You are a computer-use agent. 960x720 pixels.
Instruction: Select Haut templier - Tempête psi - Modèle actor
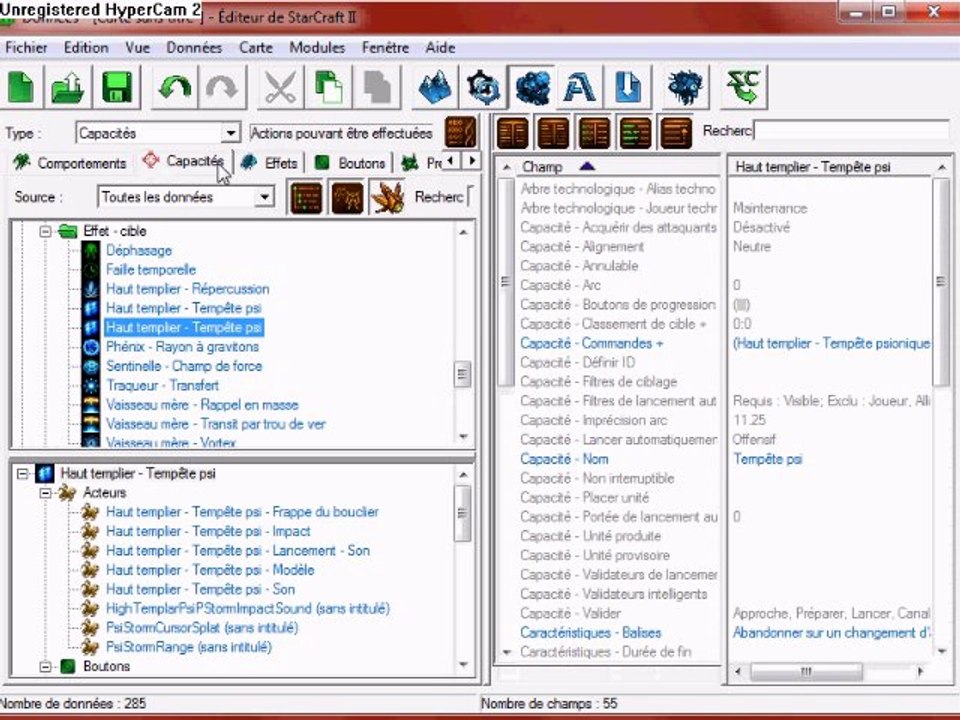pyautogui.click(x=210, y=570)
